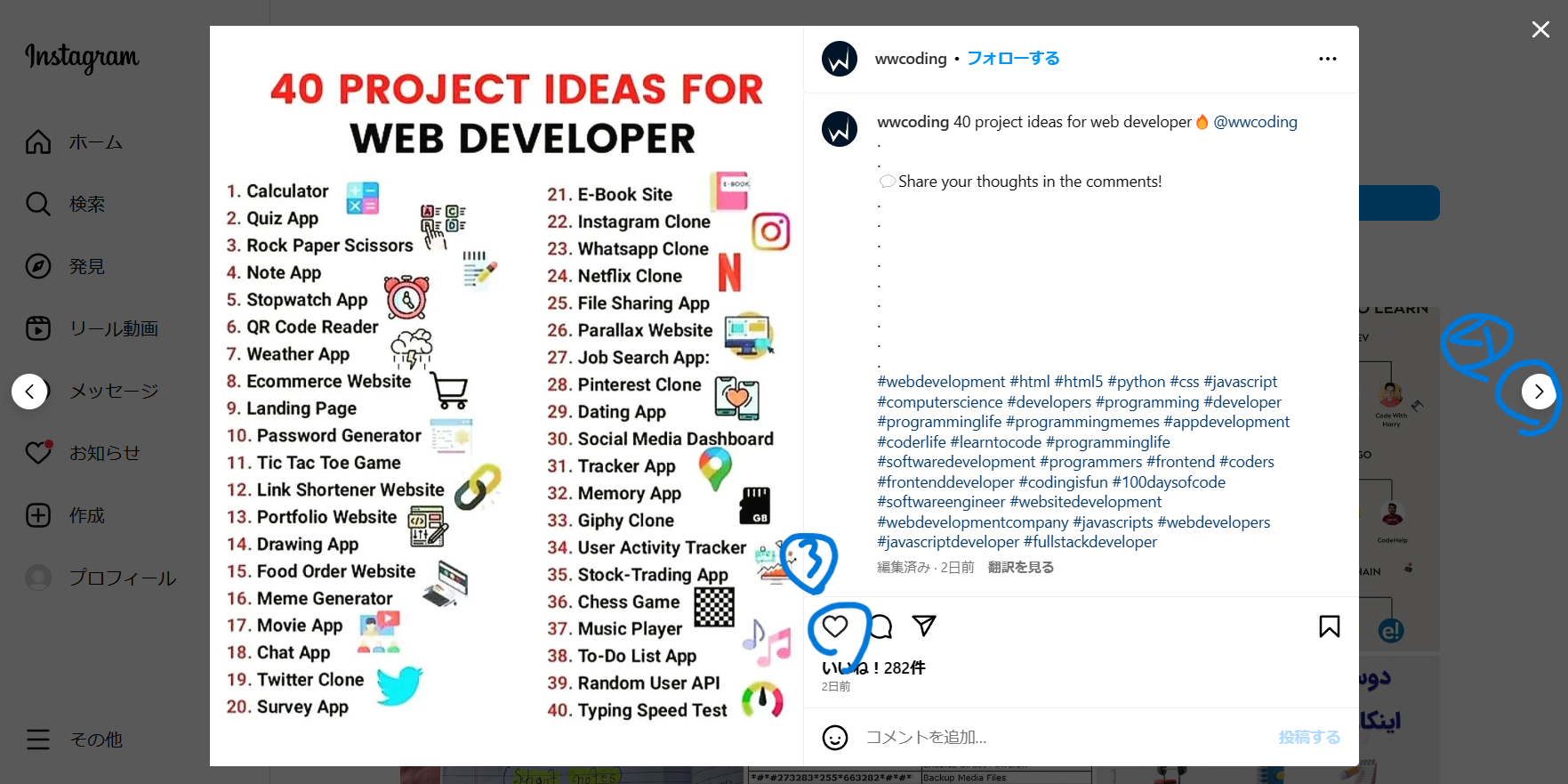Open the #learntocode hashtag
The height and width of the screenshot is (784, 1568).
(995, 442)
